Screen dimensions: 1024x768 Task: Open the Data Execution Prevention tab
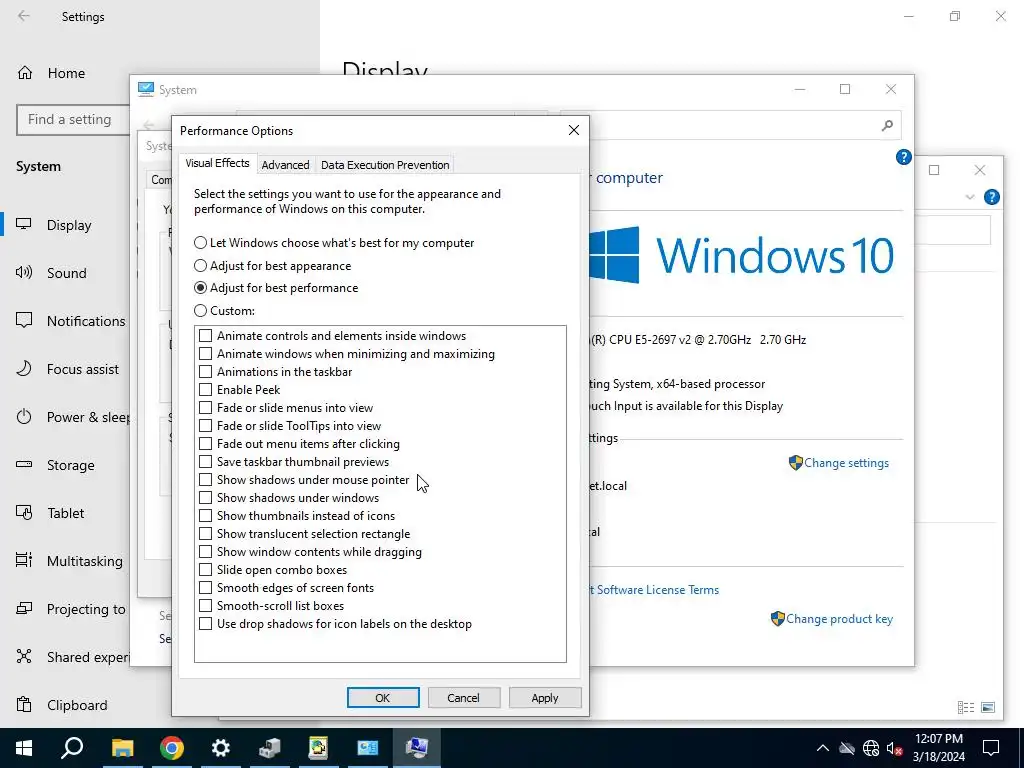point(385,165)
